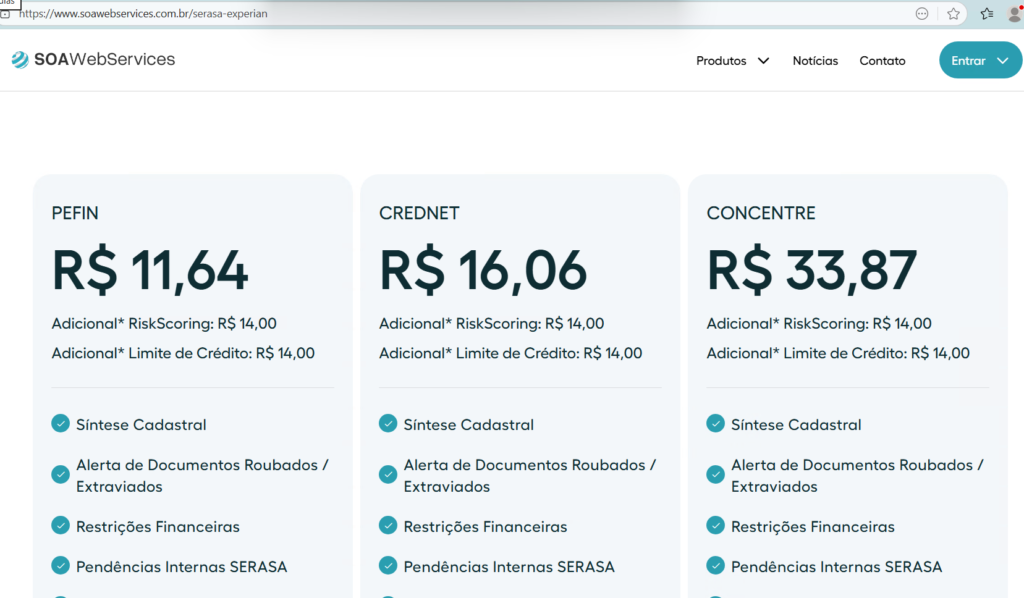The height and width of the screenshot is (598, 1024).
Task: Click the three-dot icon in the address bar
Action: (x=922, y=14)
